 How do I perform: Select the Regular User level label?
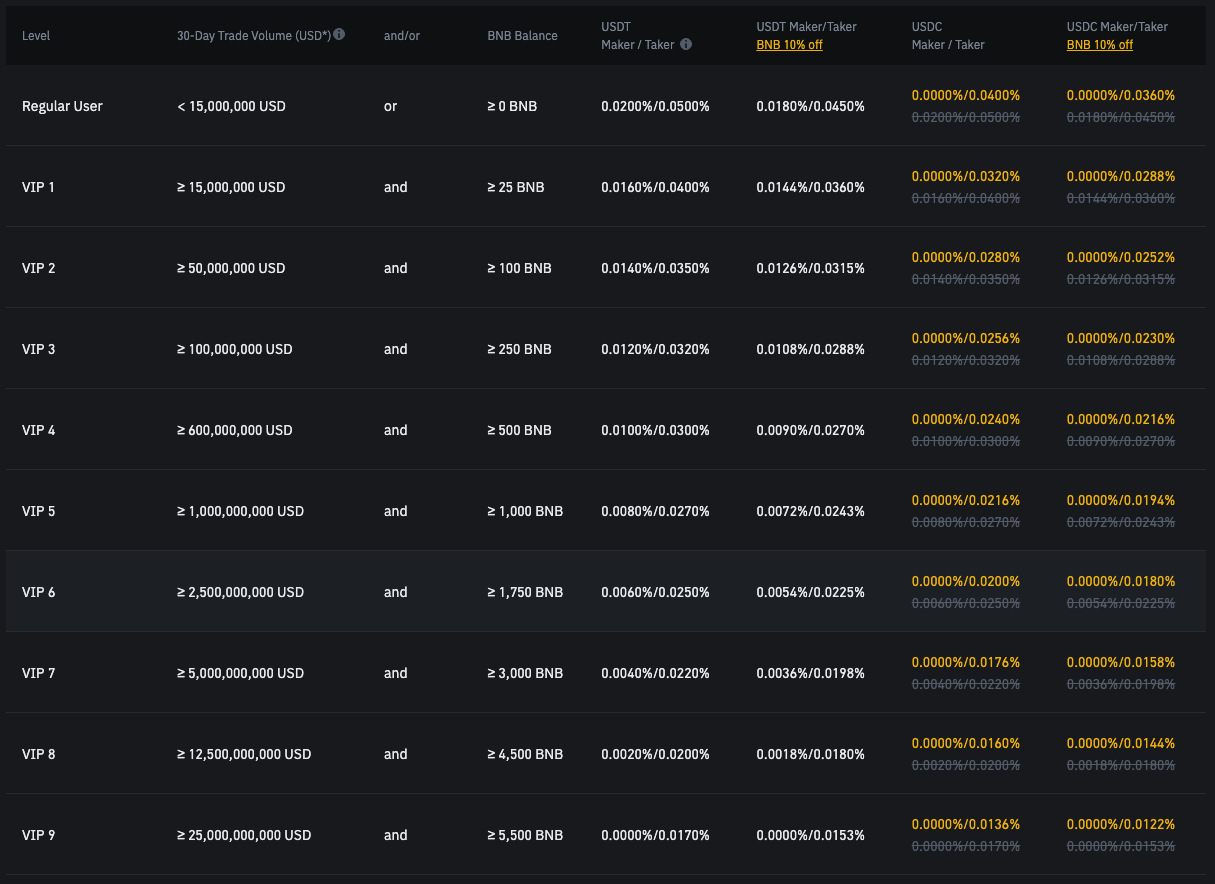pos(62,106)
